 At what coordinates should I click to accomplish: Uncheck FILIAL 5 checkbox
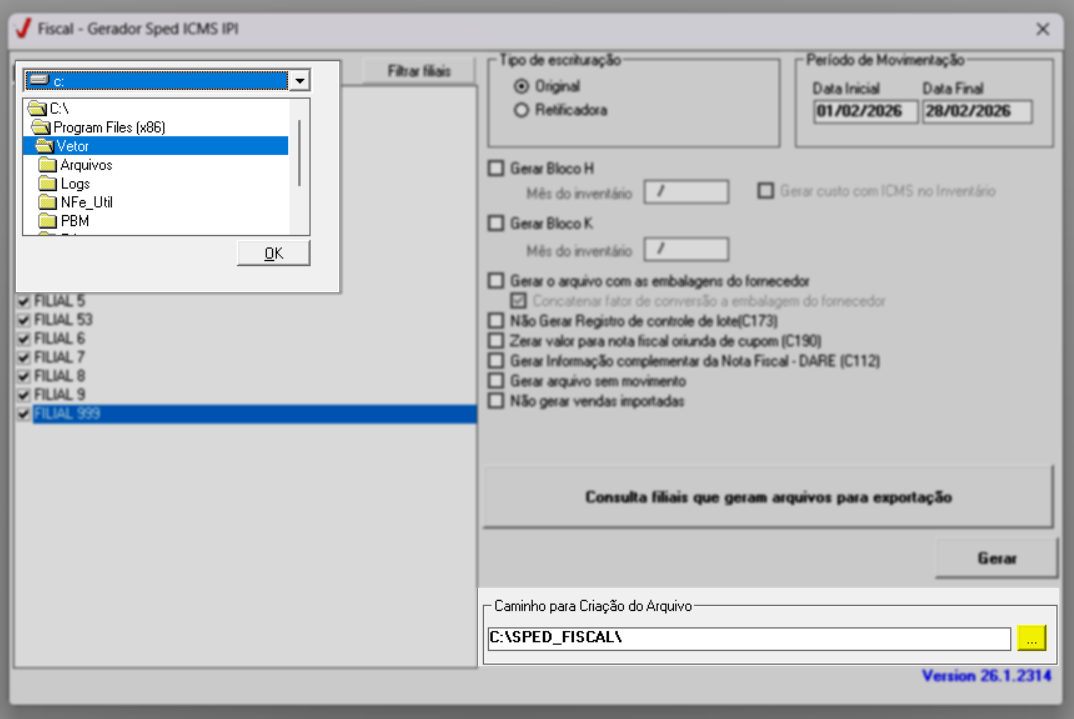point(24,301)
